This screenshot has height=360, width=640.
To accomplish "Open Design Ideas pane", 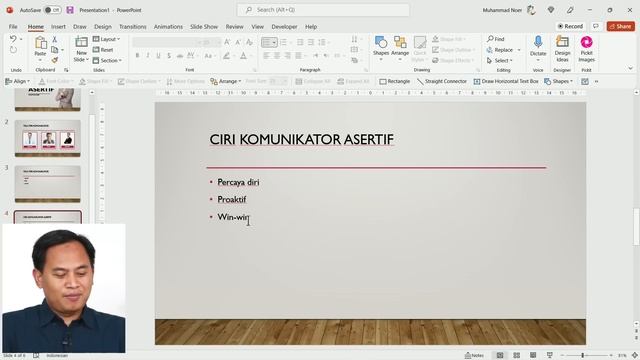I will click(562, 49).
